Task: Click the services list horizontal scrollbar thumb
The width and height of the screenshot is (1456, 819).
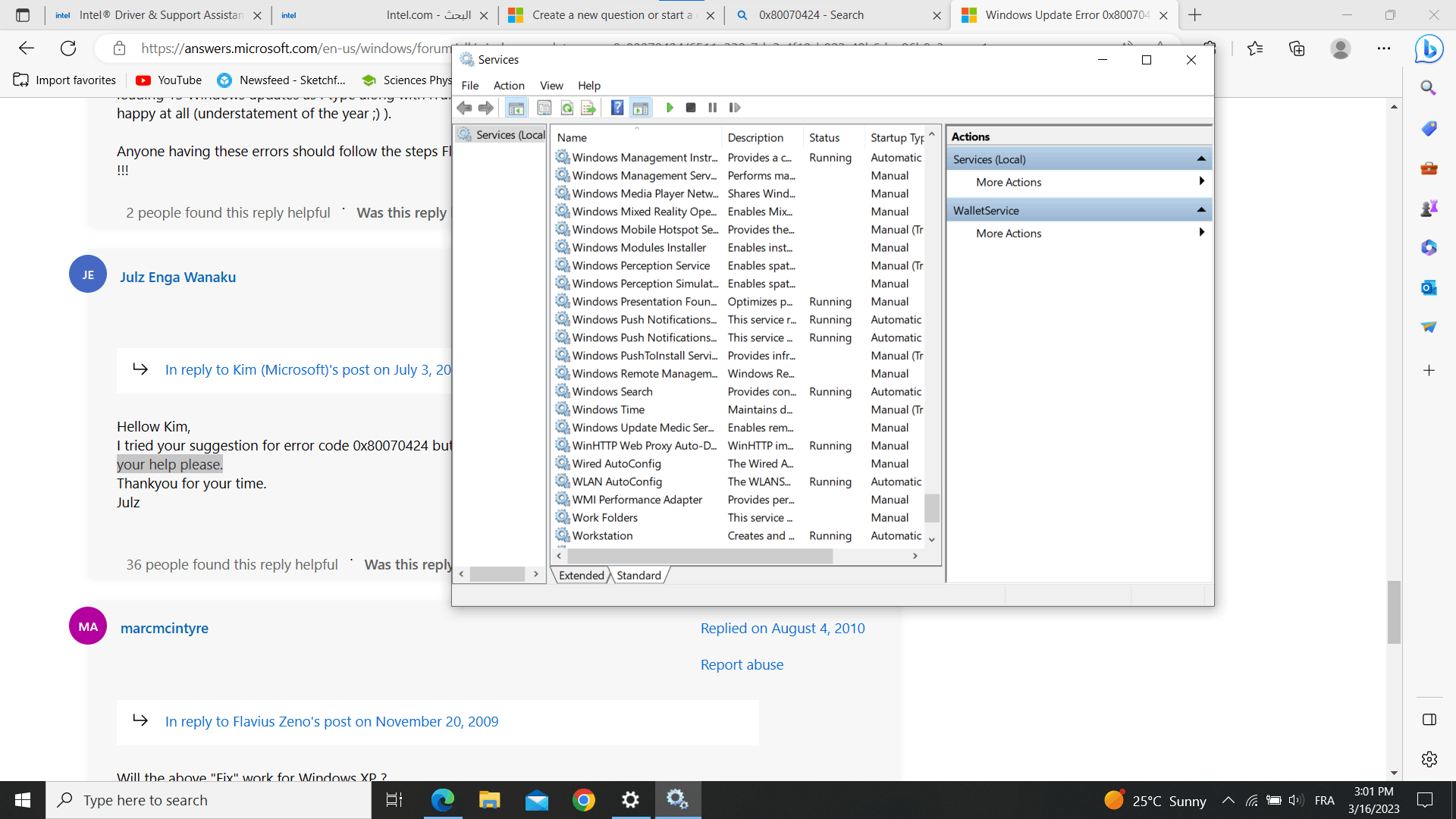Action: coord(699,556)
